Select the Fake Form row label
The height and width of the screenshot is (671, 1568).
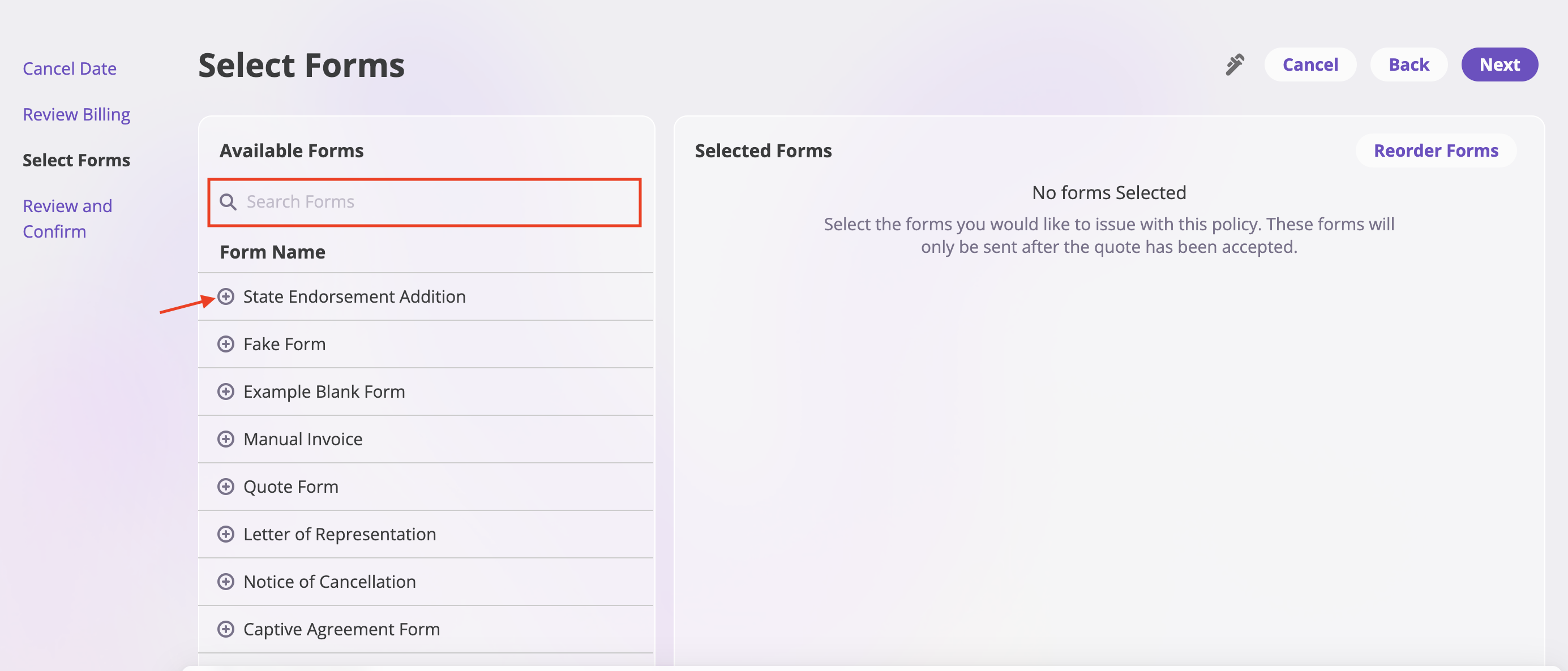click(x=284, y=345)
